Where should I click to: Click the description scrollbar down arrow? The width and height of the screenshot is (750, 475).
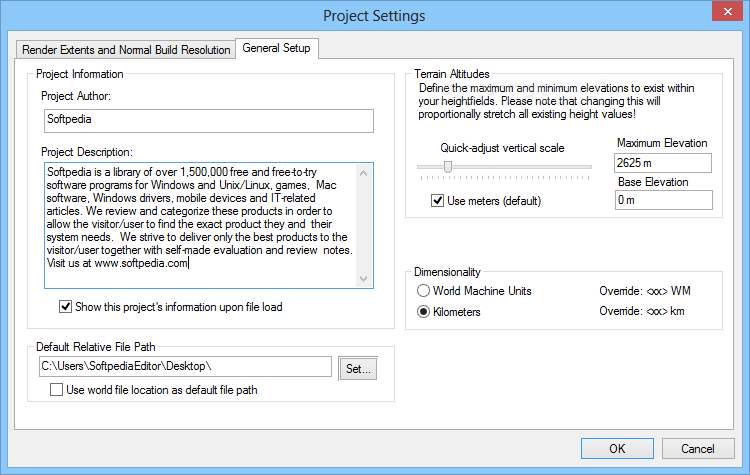click(364, 278)
